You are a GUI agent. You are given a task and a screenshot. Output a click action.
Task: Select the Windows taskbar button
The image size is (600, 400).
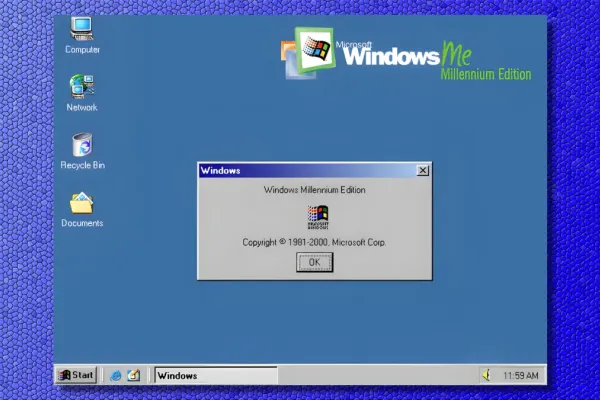click(x=216, y=375)
